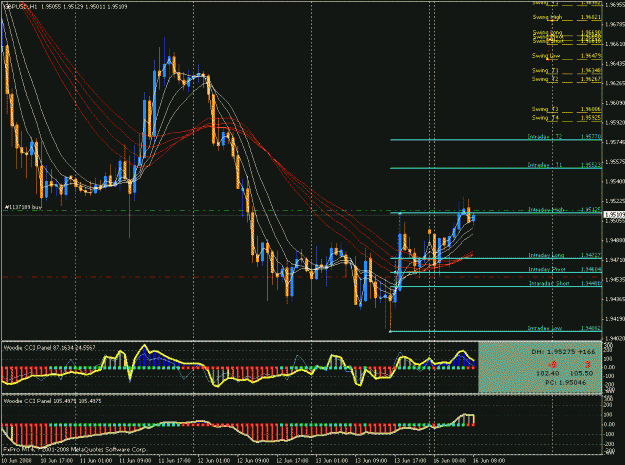Click the 102.40 value in info panel

pyautogui.click(x=548, y=373)
